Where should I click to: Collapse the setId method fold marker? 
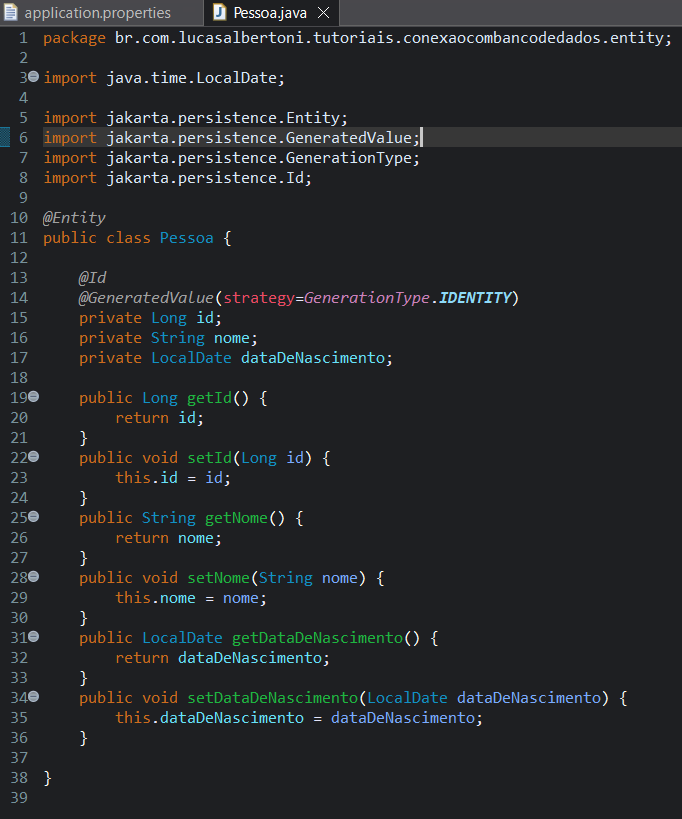point(34,457)
